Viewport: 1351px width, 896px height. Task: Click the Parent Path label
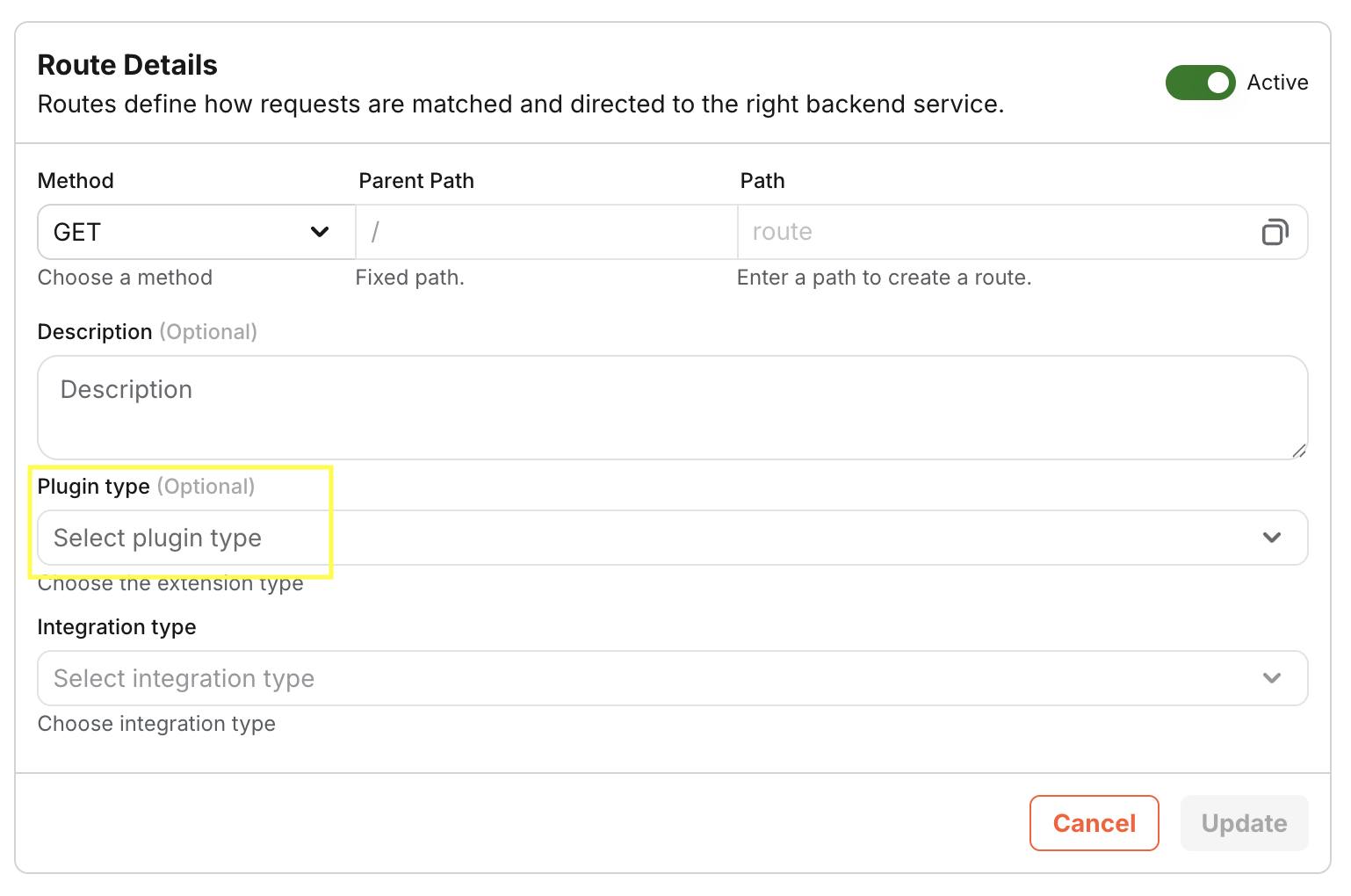[416, 181]
